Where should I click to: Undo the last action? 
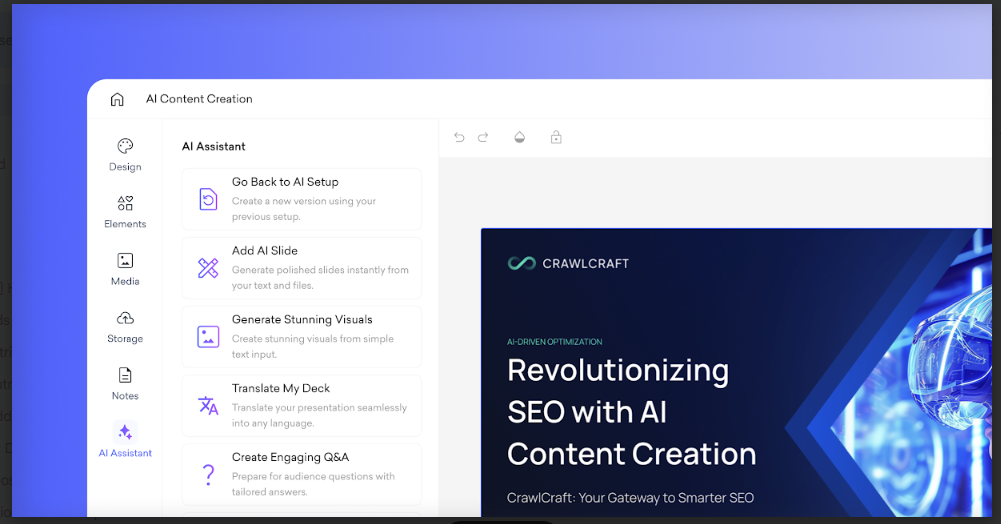pyautogui.click(x=459, y=137)
